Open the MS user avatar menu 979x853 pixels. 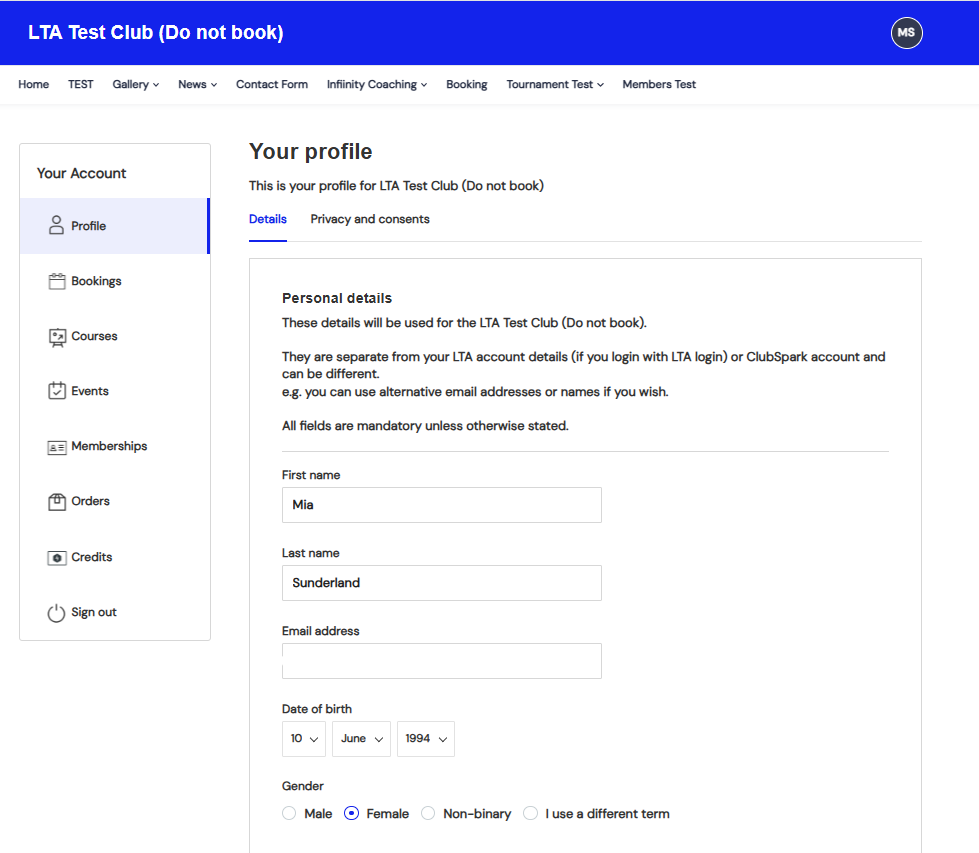pos(906,33)
